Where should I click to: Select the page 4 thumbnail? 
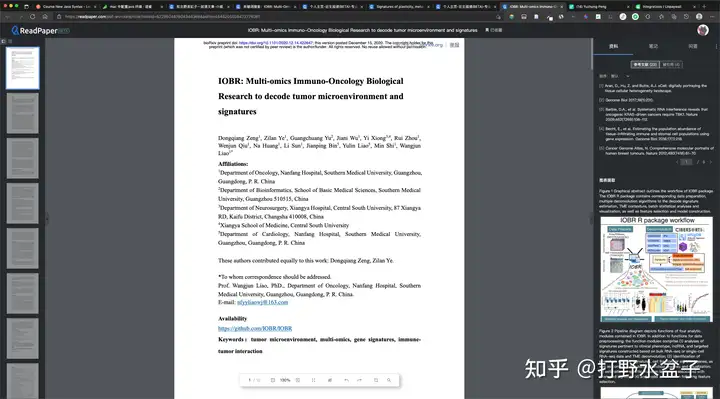[x=22, y=203]
